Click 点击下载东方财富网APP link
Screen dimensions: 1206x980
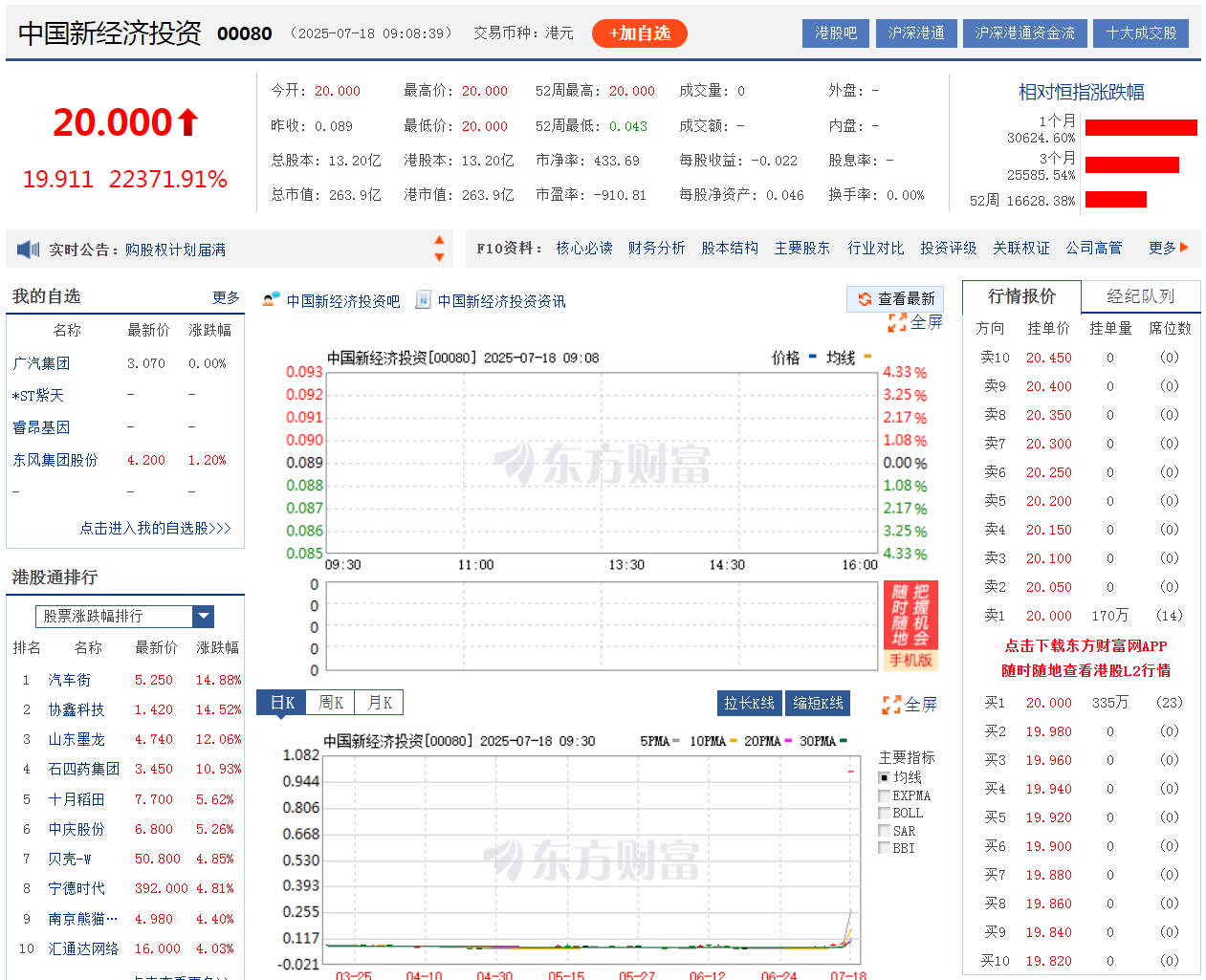(1085, 645)
